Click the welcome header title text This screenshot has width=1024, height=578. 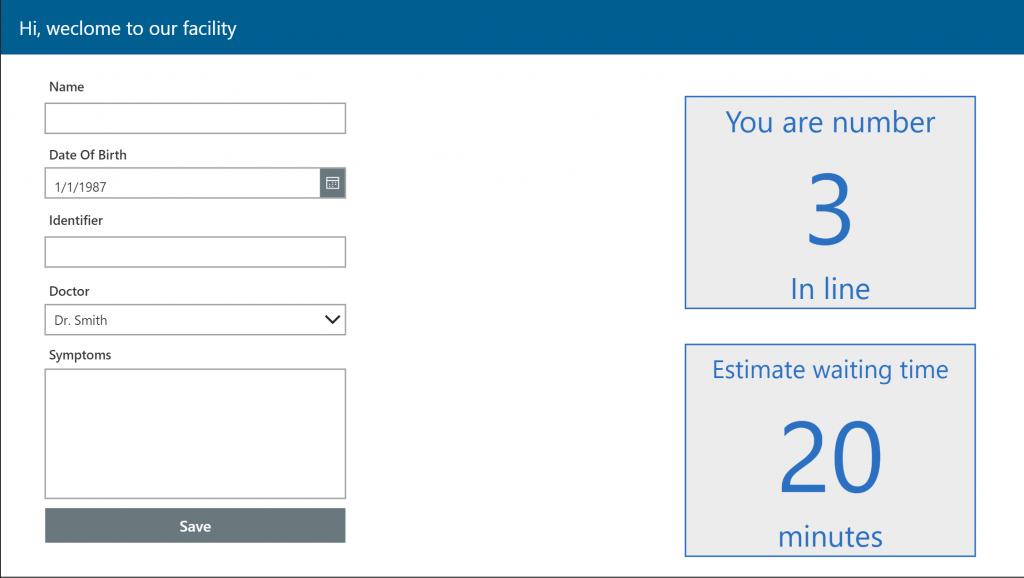[x=128, y=28]
